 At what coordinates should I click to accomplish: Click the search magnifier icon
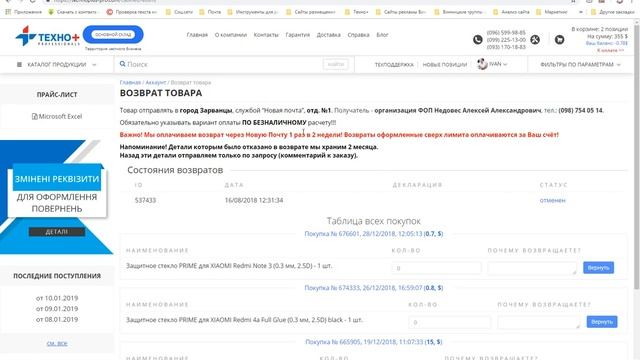point(122,64)
